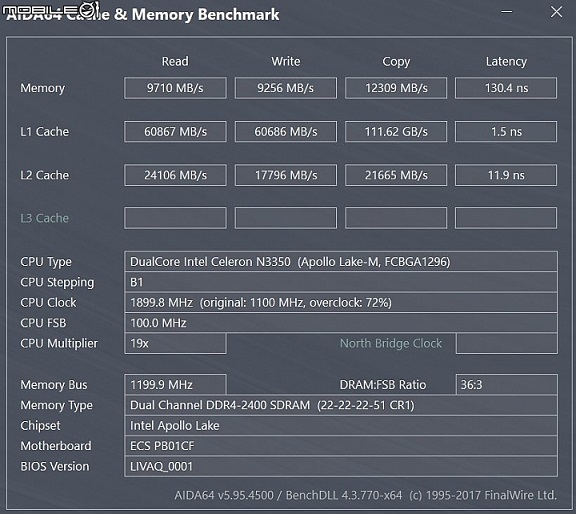Select the CPU Type Celeron N3350 field

pos(341,262)
